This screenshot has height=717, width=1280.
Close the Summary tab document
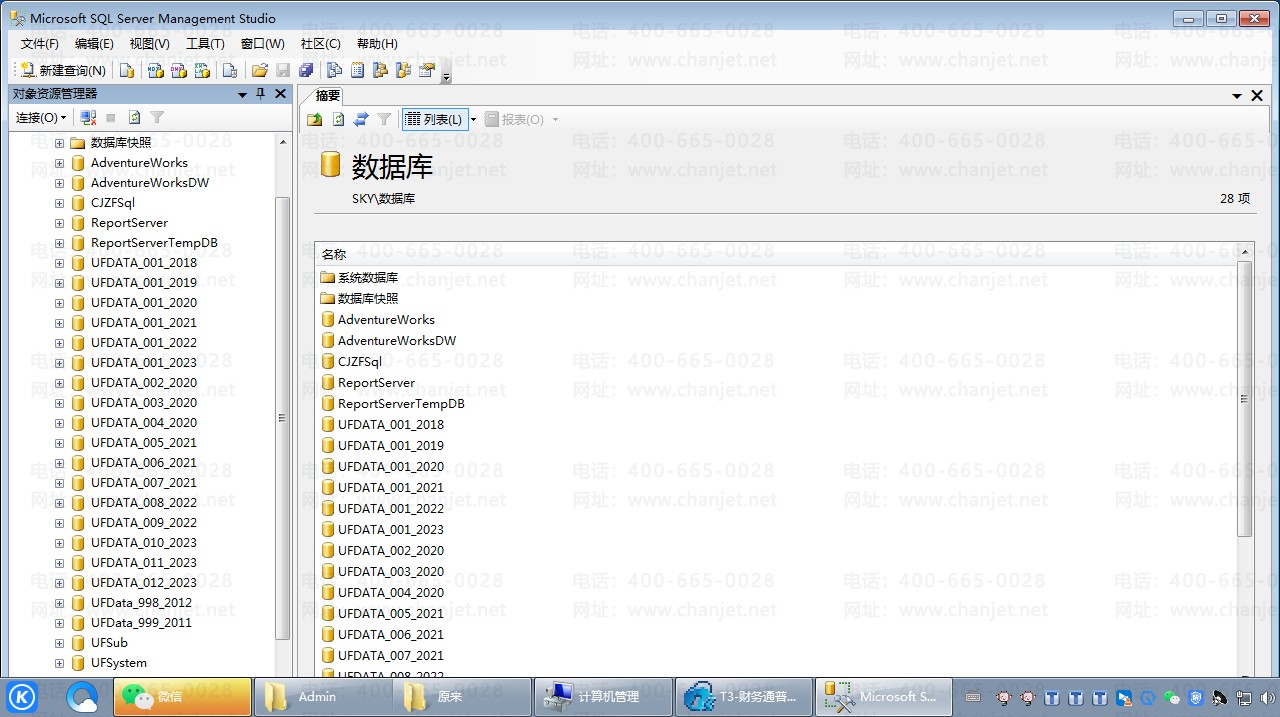tap(1257, 96)
